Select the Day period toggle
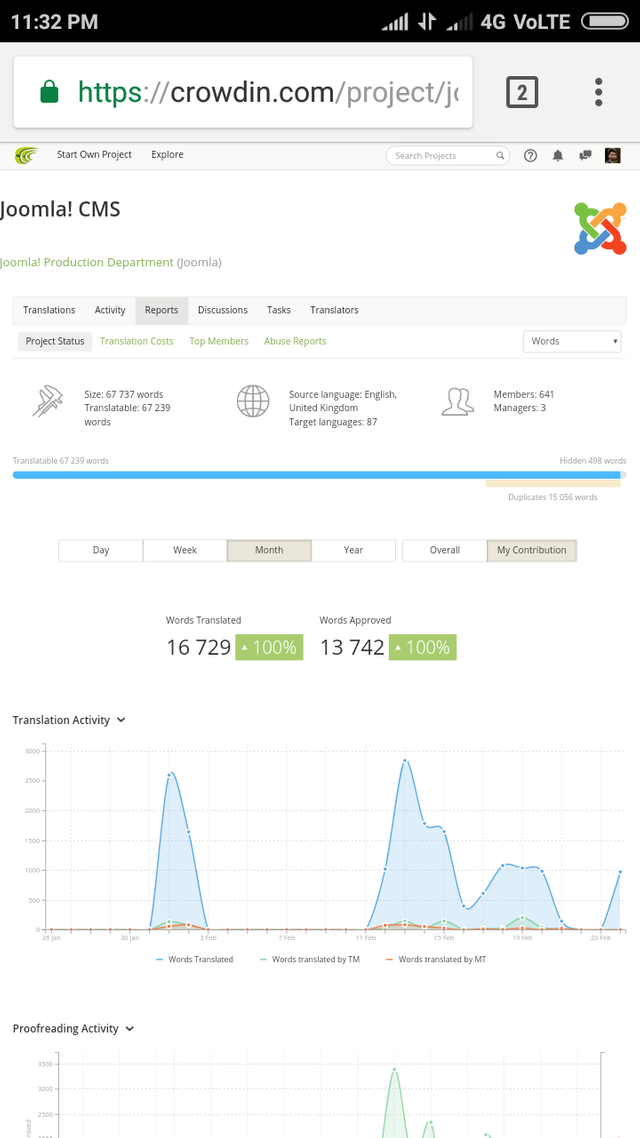The image size is (640, 1138). tap(101, 550)
